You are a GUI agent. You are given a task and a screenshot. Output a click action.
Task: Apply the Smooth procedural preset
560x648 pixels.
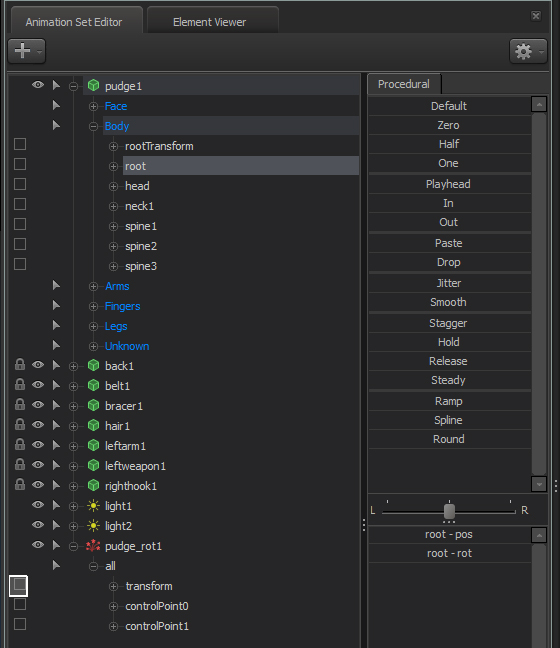[x=449, y=302]
